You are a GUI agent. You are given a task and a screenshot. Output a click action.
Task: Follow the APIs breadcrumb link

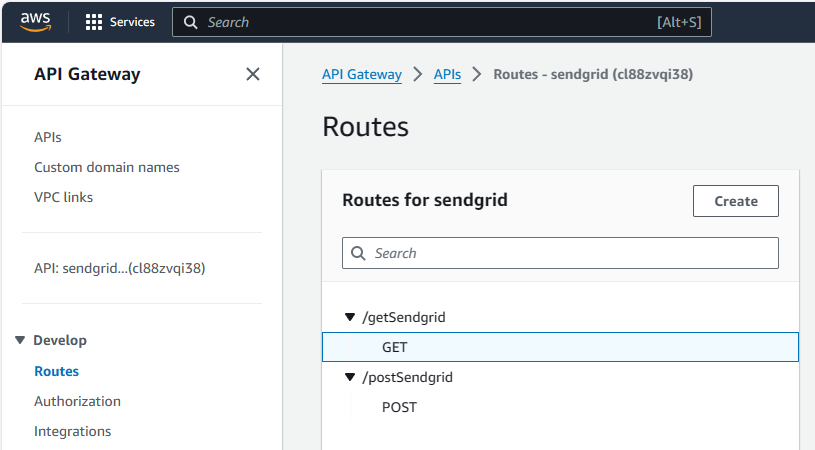pos(448,74)
